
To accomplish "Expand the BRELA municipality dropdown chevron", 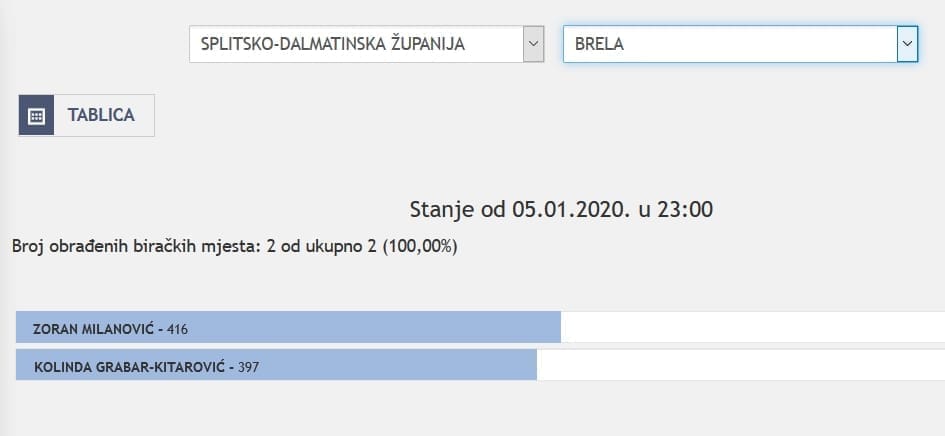I will point(907,44).
